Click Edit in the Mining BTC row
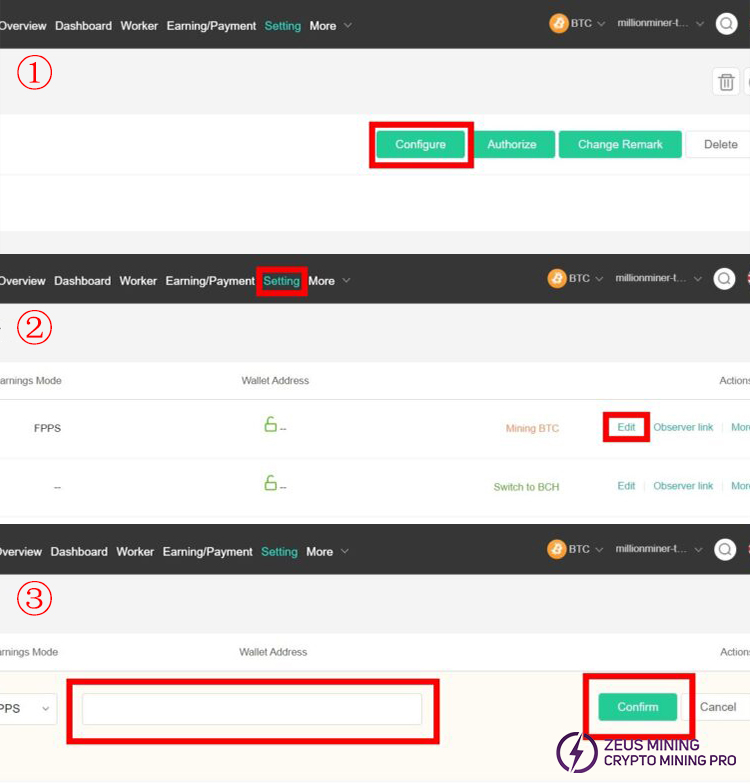750x784 pixels. coord(626,427)
